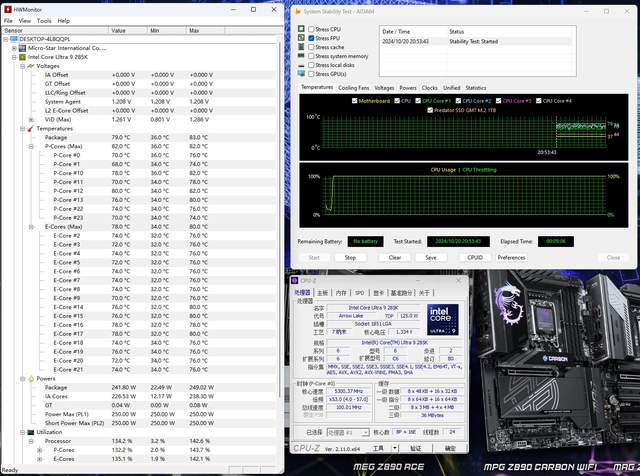Image resolution: width=640 pixels, height=476 pixels.
Task: Uncheck the Motherboard graph checkbox
Action: pos(354,101)
